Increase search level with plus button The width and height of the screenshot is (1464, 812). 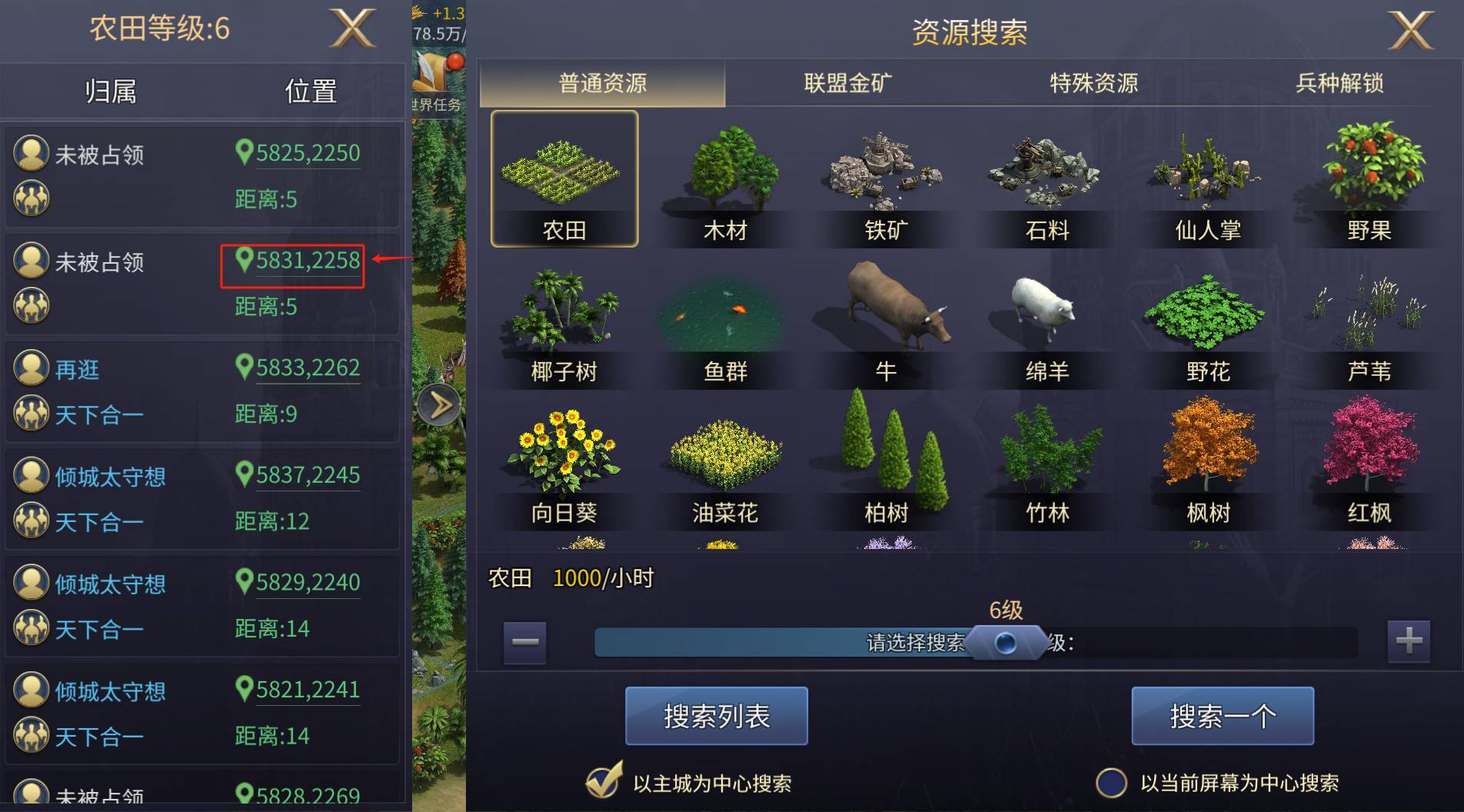(1409, 641)
